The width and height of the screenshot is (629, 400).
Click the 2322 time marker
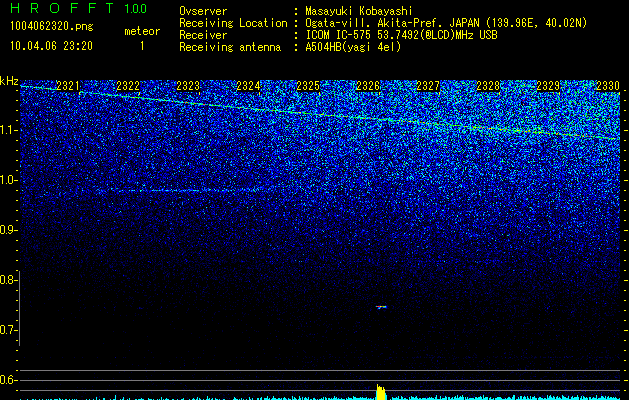pos(128,86)
